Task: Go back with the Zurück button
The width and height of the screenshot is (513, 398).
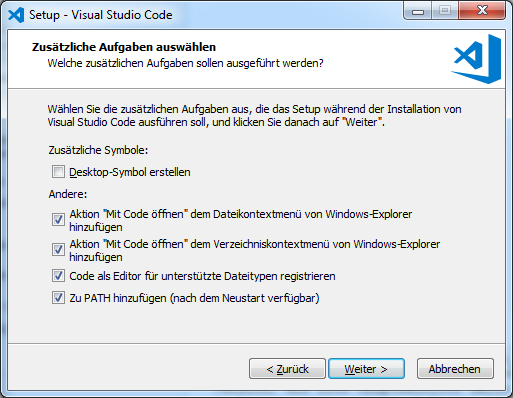Action: click(287, 369)
